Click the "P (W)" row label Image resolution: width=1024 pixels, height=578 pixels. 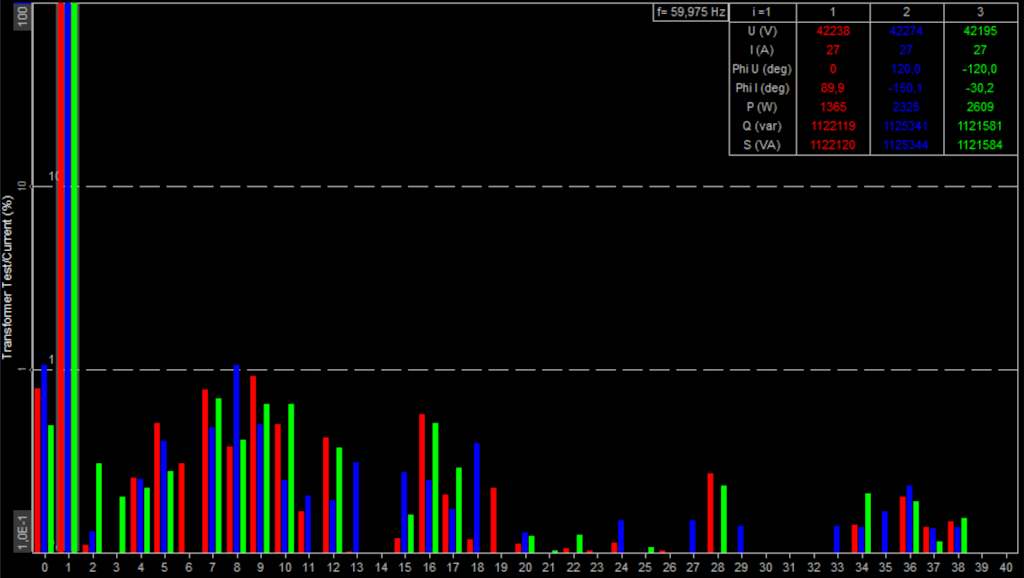click(762, 106)
